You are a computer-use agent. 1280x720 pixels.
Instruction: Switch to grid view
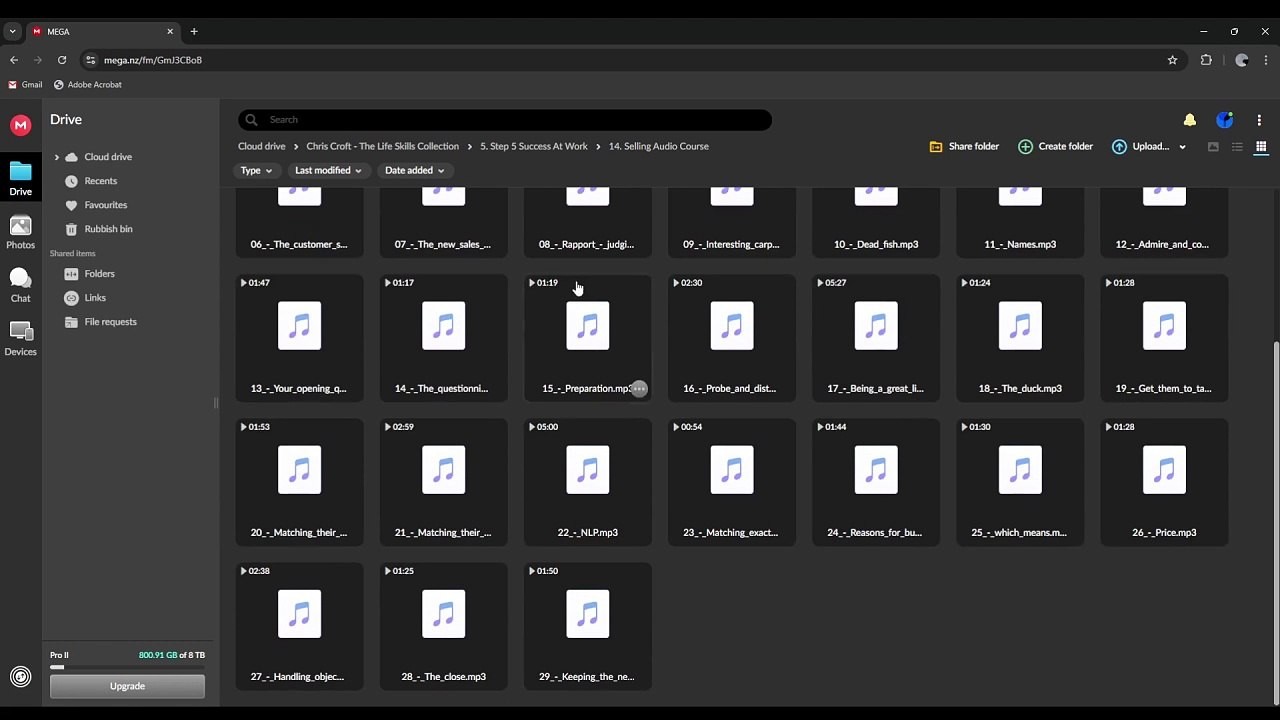point(1261,147)
